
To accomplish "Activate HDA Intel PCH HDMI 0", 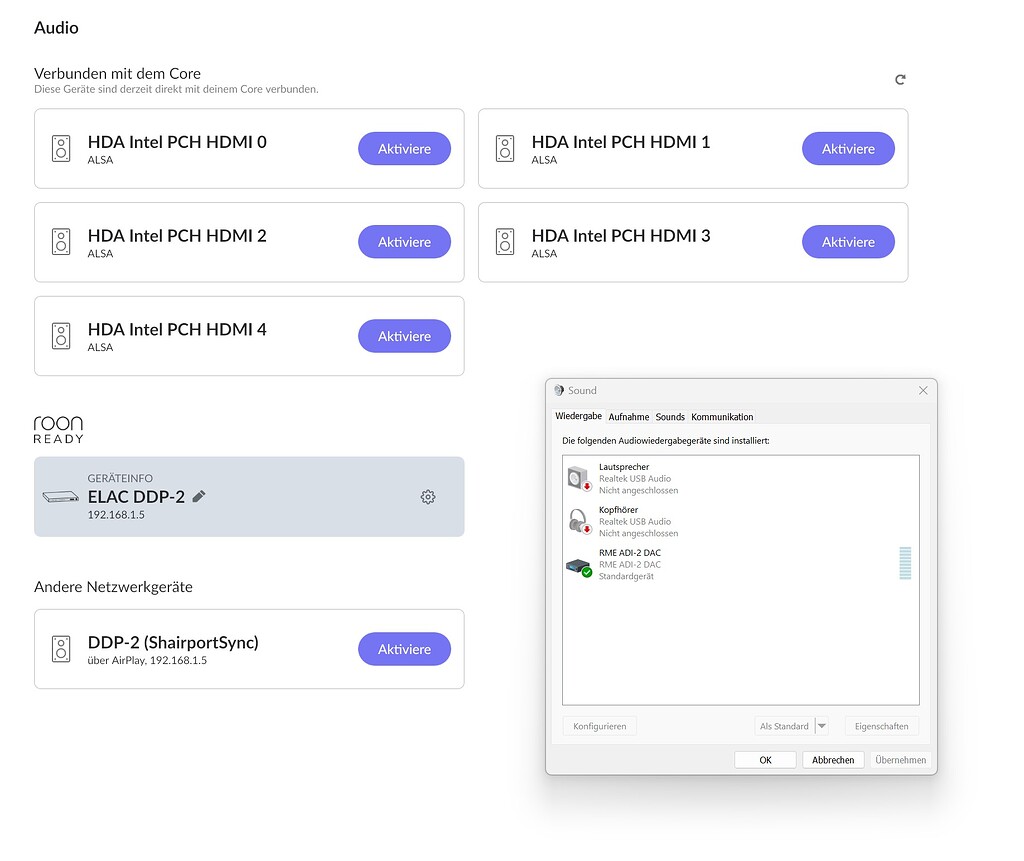I will 404,148.
